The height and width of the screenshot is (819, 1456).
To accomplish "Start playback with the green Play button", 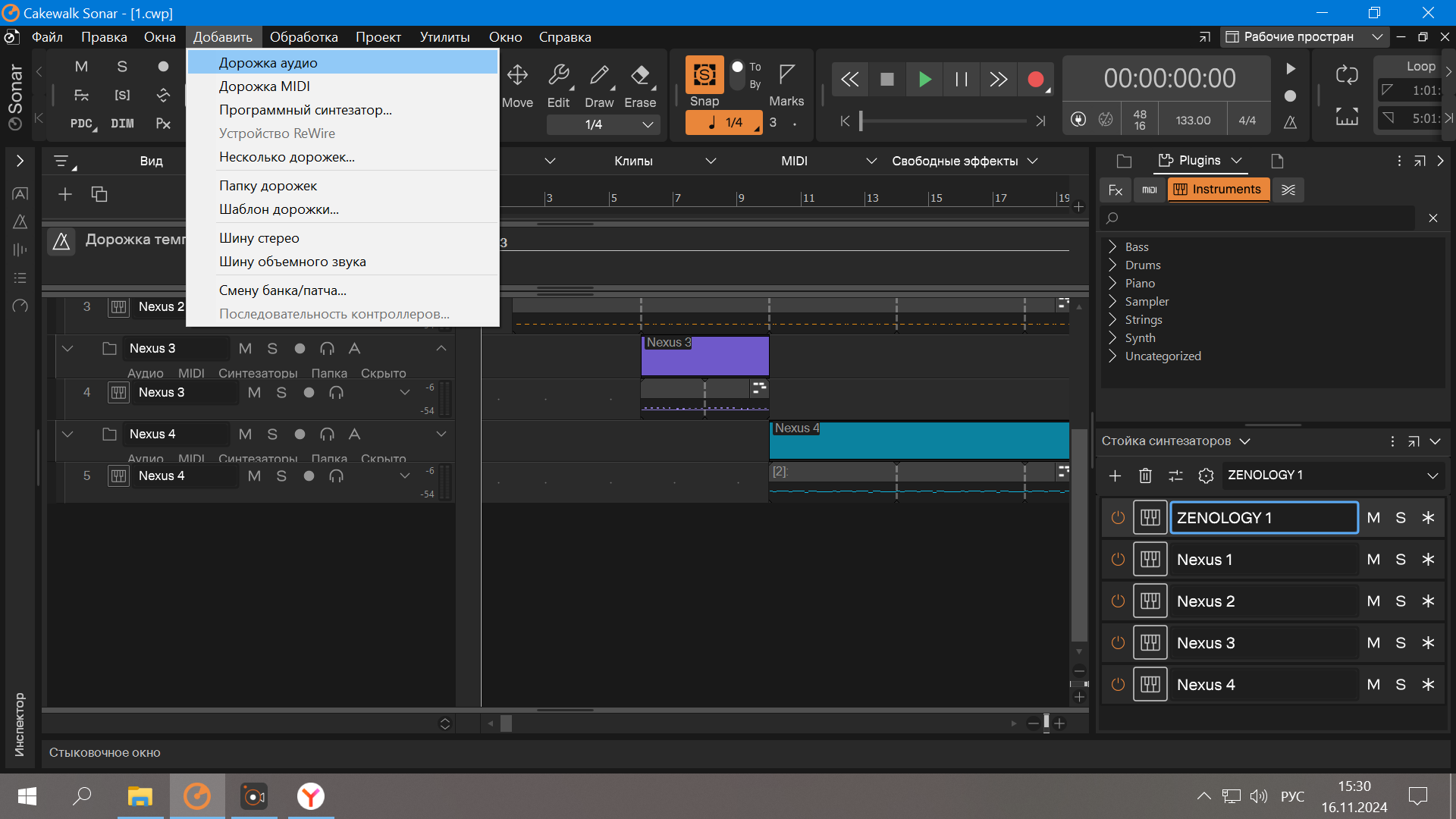I will point(924,79).
